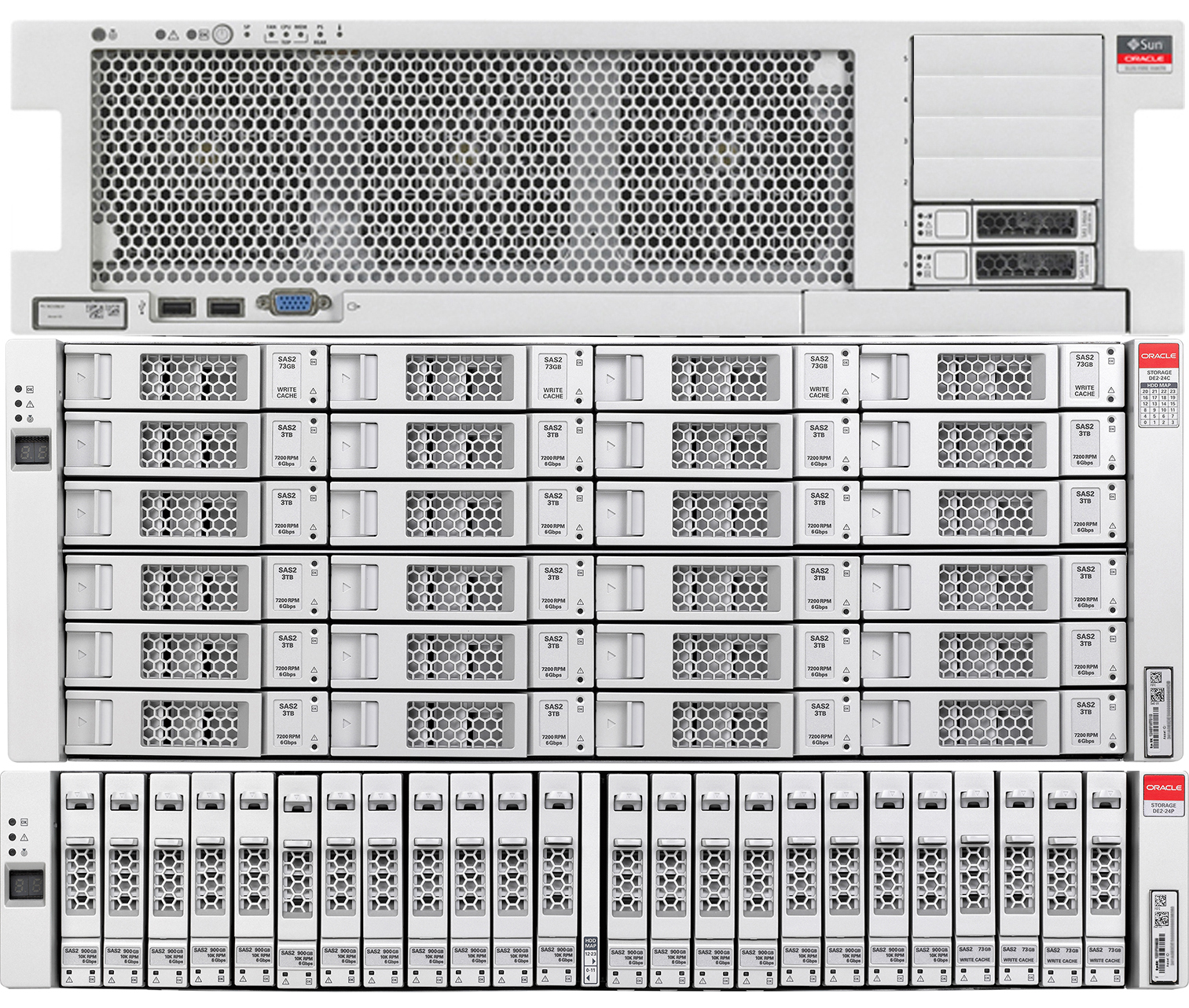Click the PS power supply LED
This screenshot has height=1008, width=1189.
[x=320, y=35]
